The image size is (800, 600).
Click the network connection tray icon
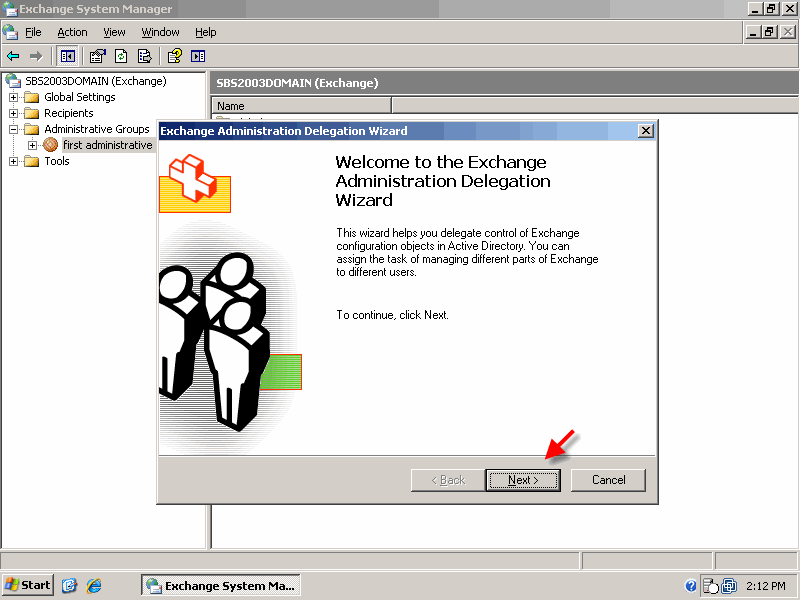(730, 586)
